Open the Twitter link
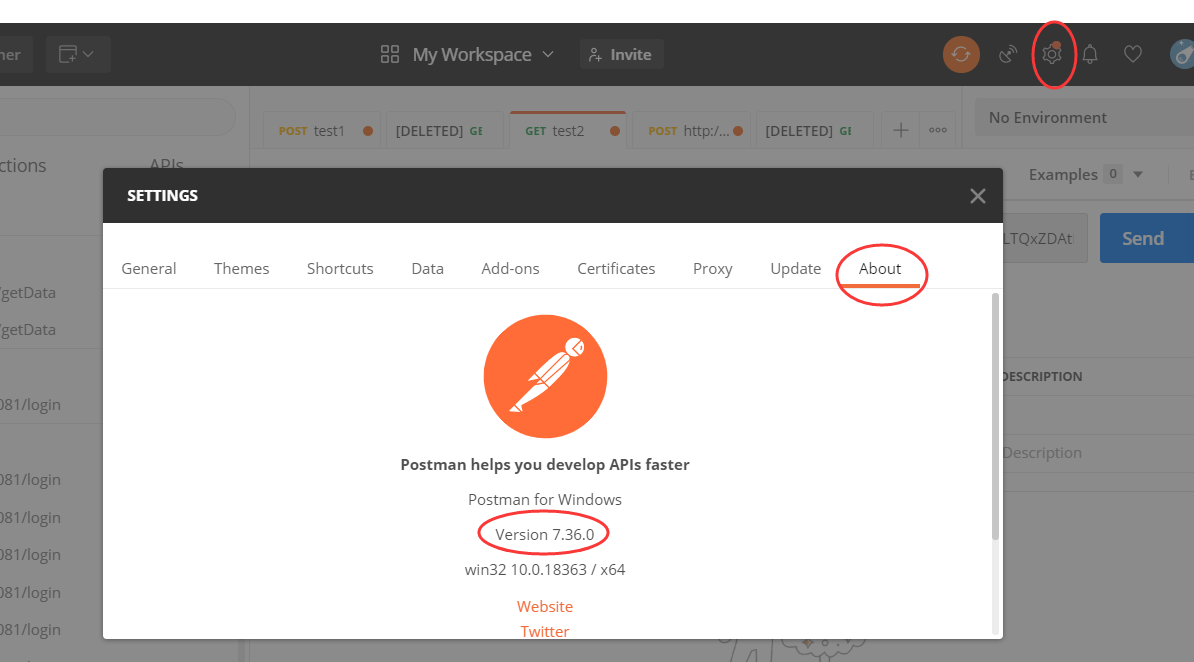 544,632
